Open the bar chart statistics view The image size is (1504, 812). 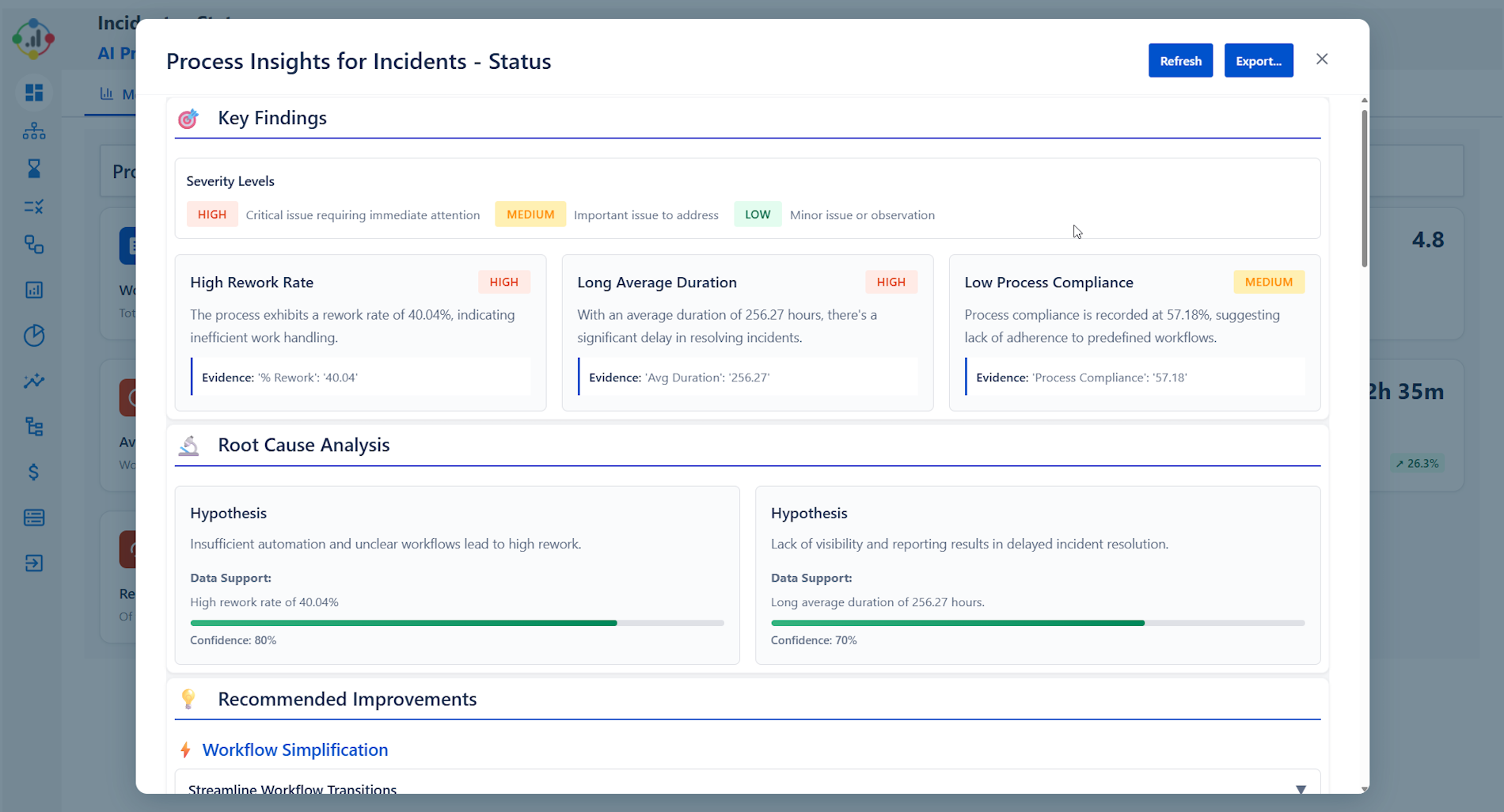tap(34, 290)
